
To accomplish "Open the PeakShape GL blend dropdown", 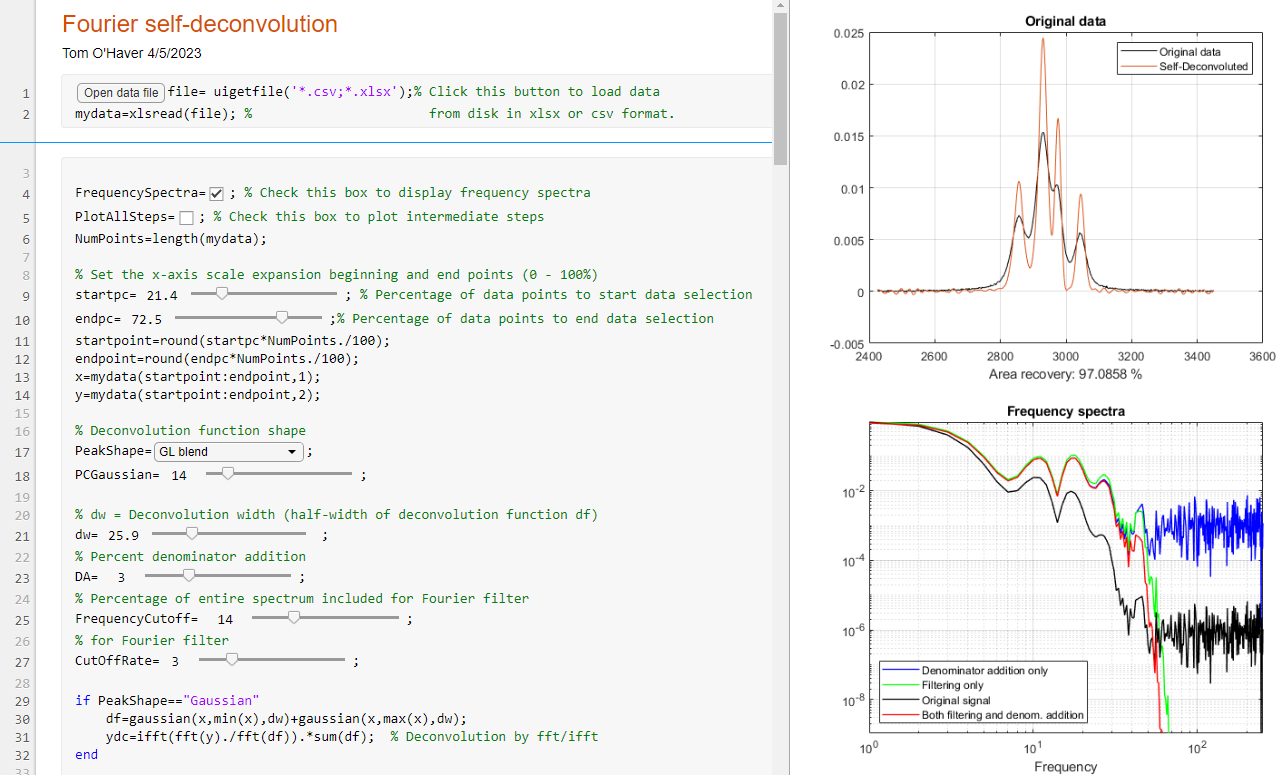I will coord(229,452).
